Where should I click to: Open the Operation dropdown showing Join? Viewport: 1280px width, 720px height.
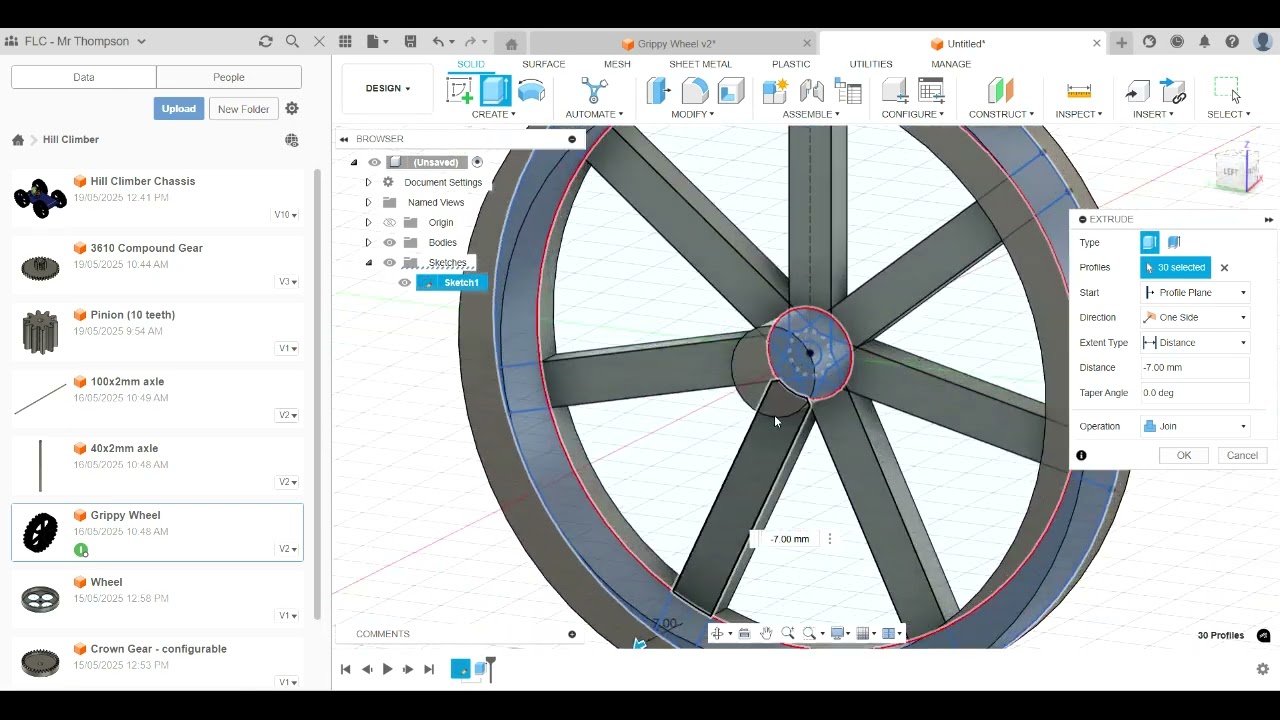1195,426
